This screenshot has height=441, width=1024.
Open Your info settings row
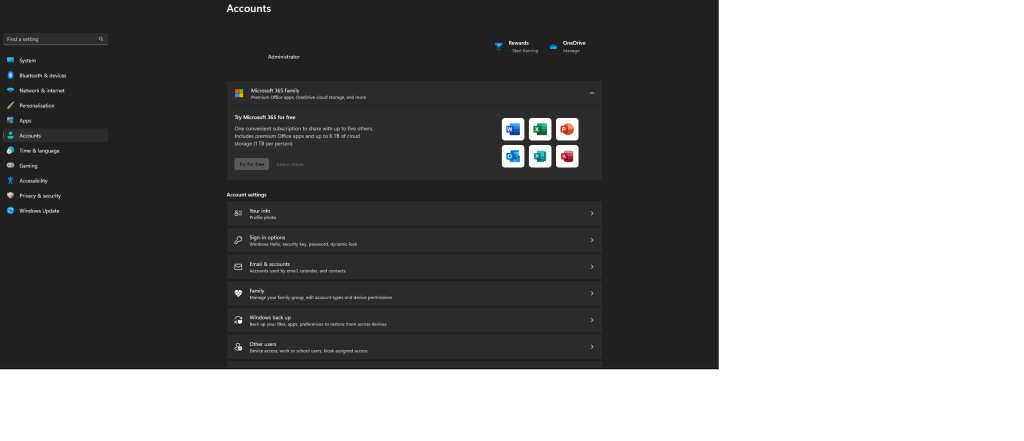[414, 213]
